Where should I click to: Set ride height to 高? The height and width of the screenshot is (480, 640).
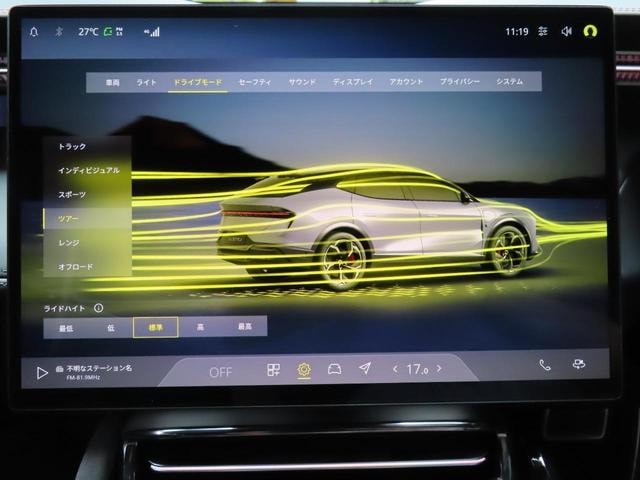tap(200, 327)
